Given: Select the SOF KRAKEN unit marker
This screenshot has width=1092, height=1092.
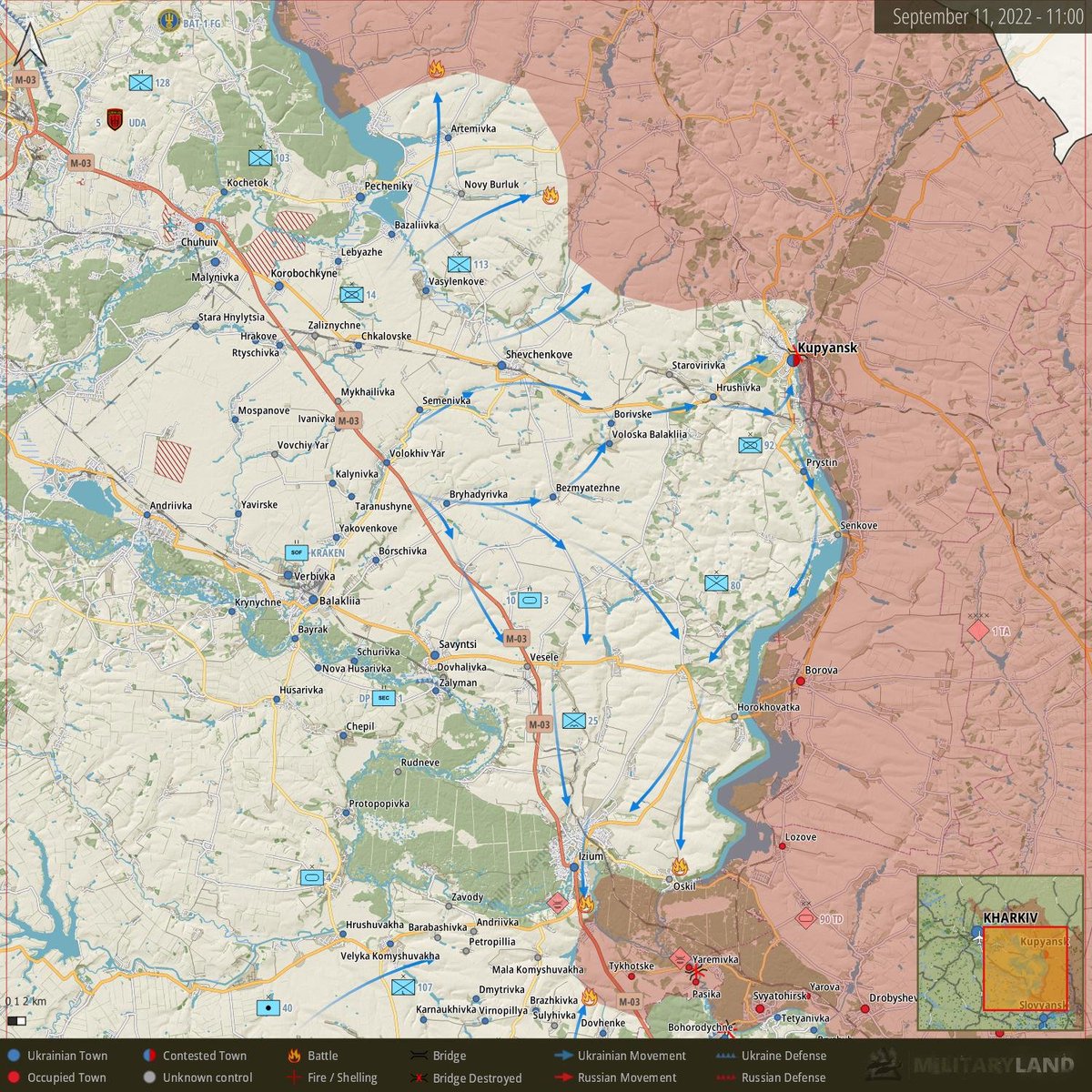Looking at the screenshot, I should coord(296,551).
